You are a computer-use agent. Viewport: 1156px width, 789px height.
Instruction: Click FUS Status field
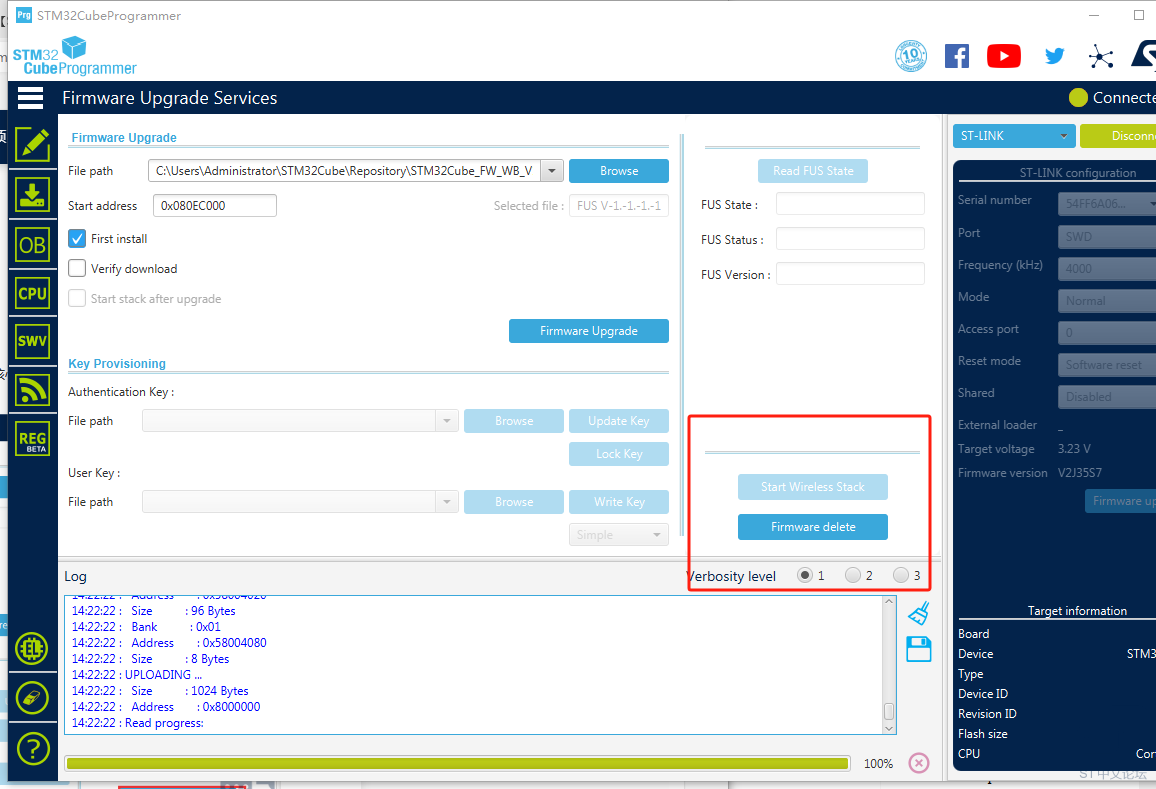[850, 239]
